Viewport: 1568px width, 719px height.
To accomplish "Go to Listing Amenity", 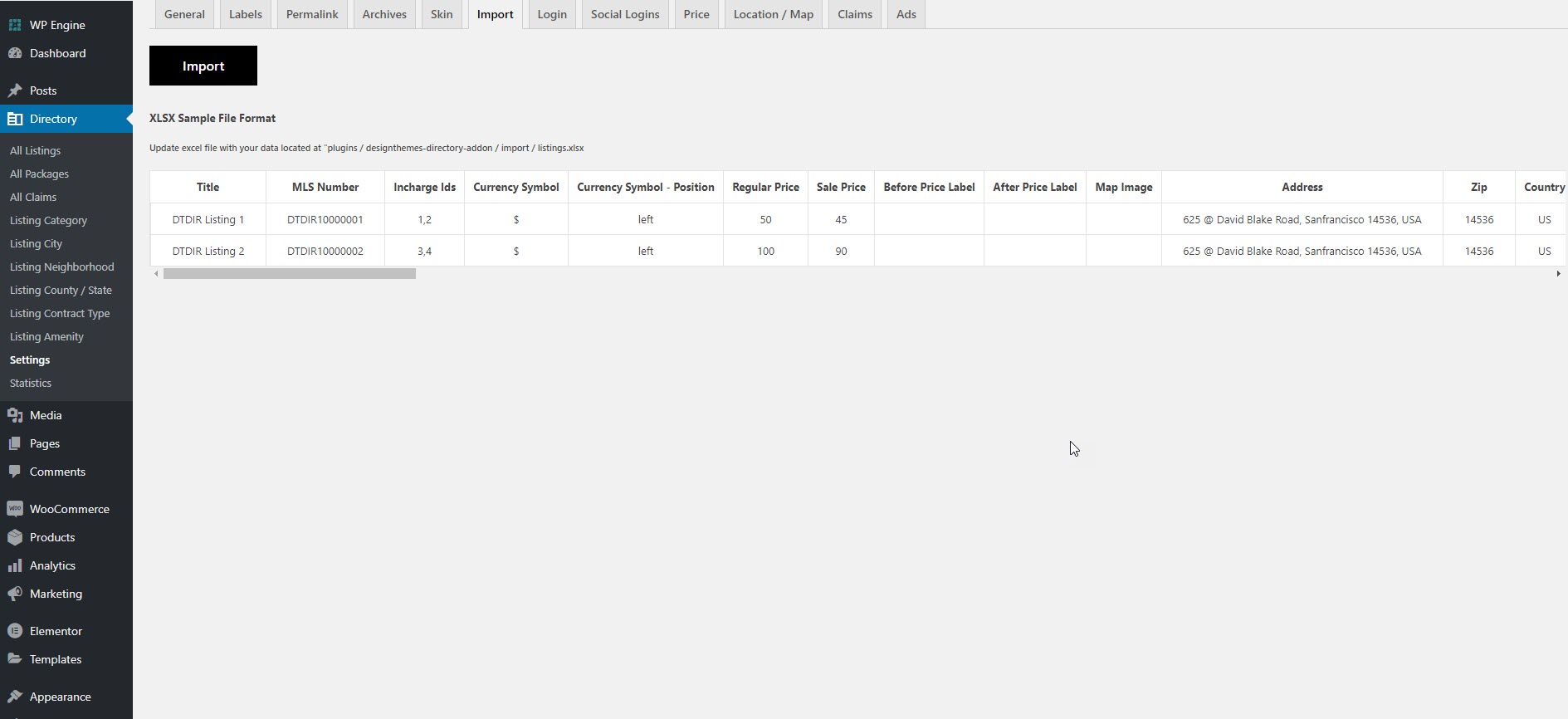I will click(x=46, y=336).
